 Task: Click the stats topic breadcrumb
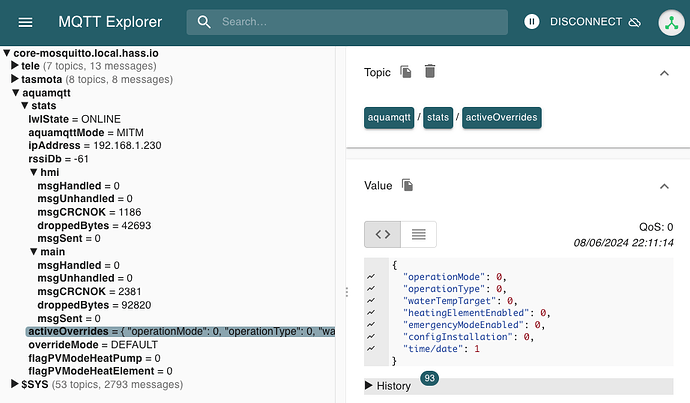tap(438, 117)
